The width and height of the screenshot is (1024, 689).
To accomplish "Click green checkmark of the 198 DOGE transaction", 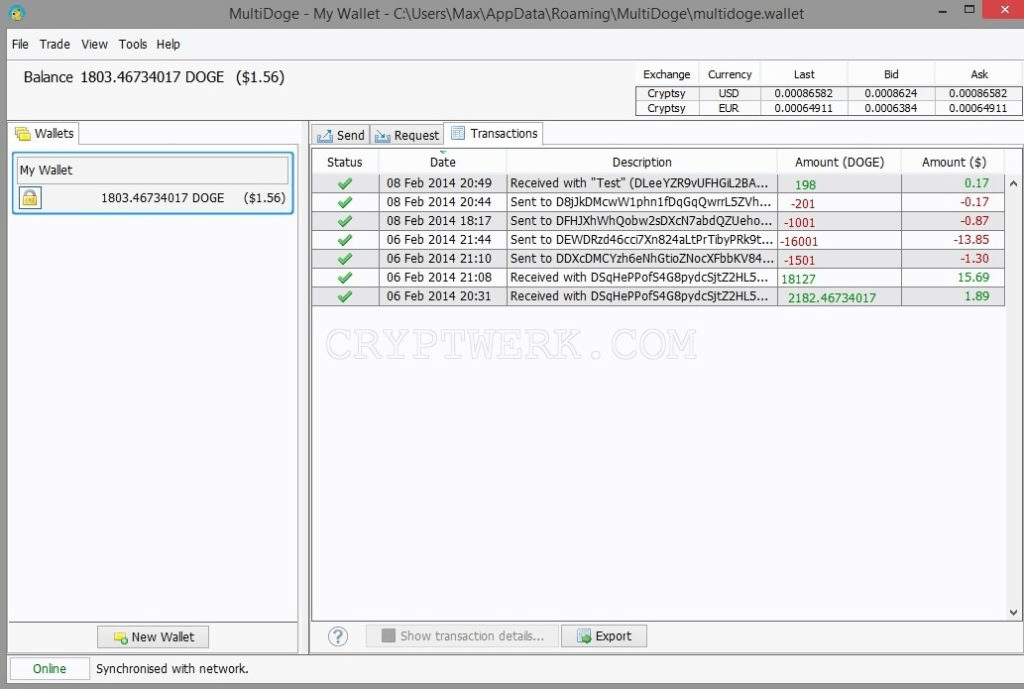I will coord(345,183).
